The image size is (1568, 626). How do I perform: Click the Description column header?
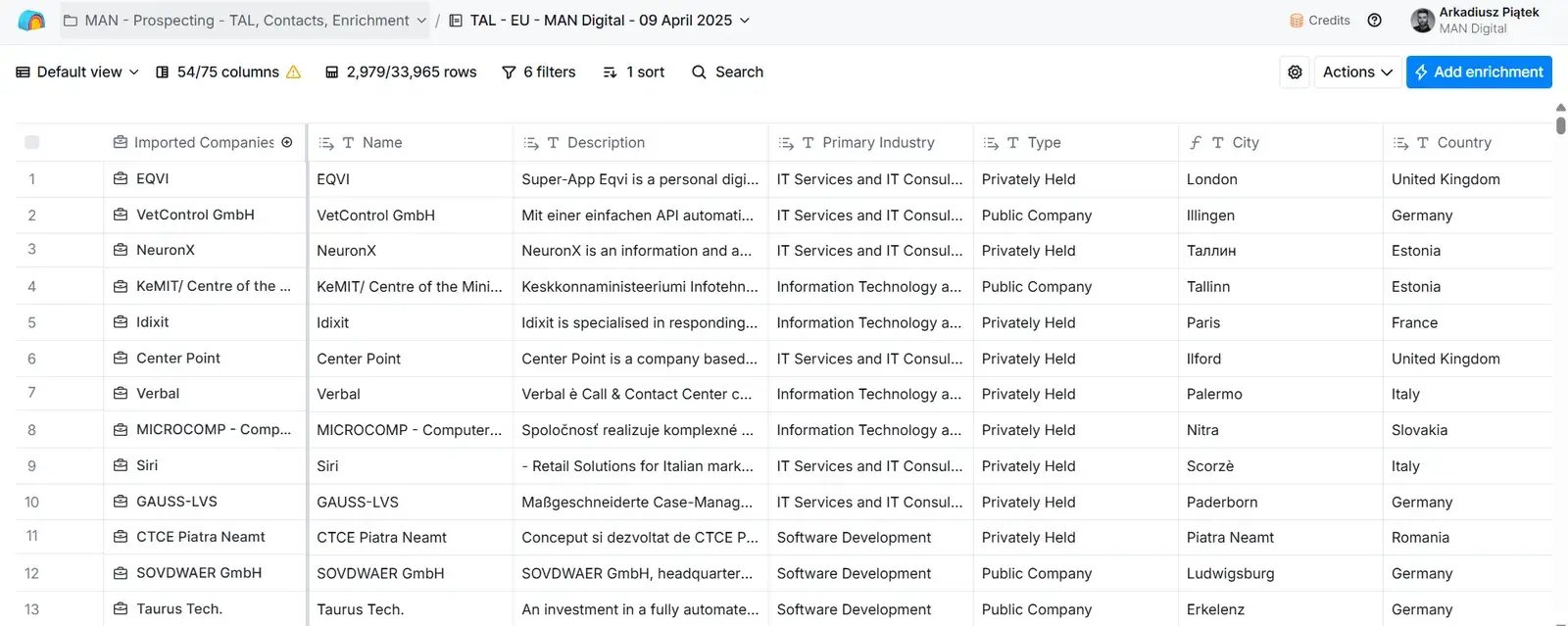tap(640, 142)
